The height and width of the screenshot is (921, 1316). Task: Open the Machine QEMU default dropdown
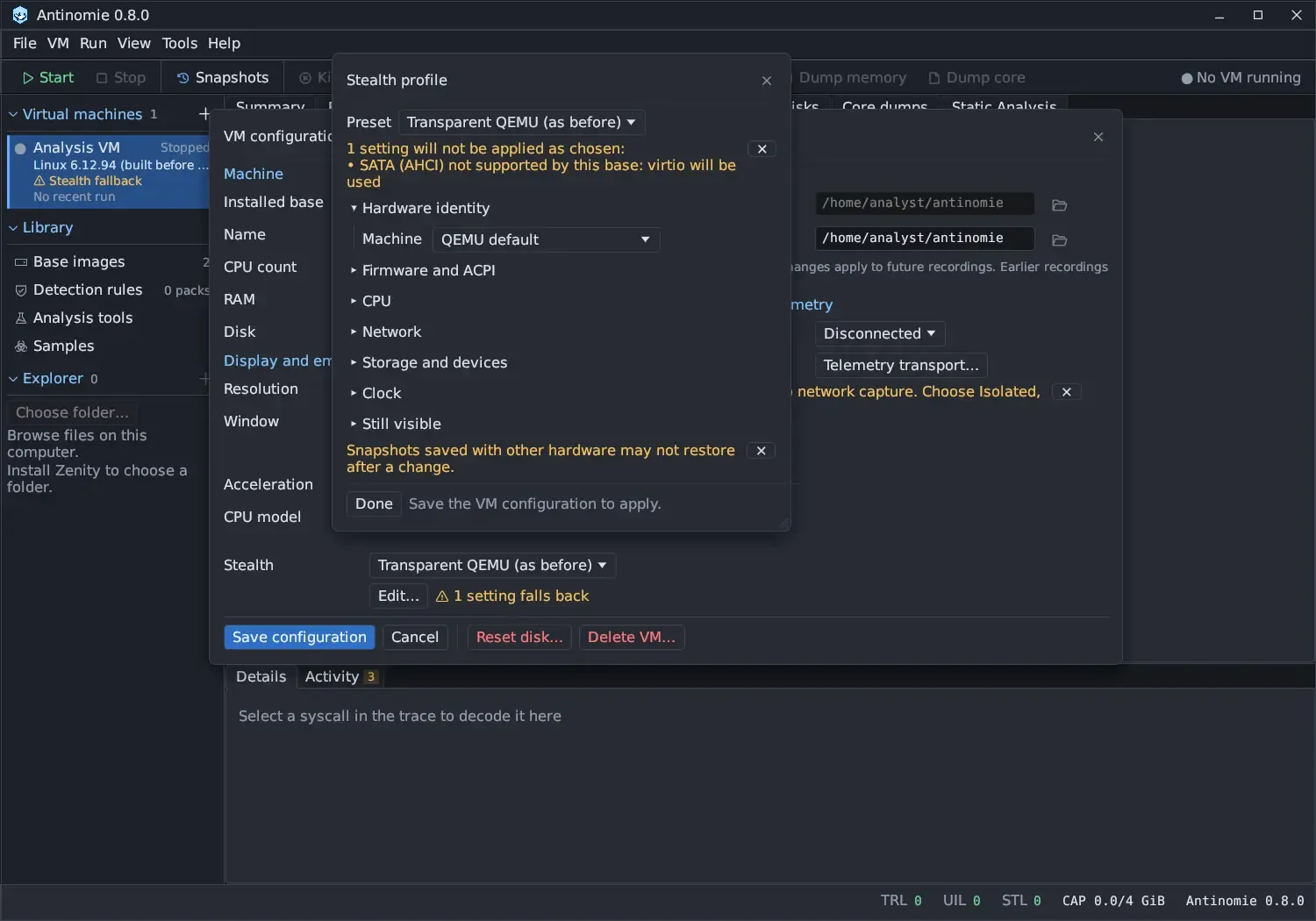(546, 240)
